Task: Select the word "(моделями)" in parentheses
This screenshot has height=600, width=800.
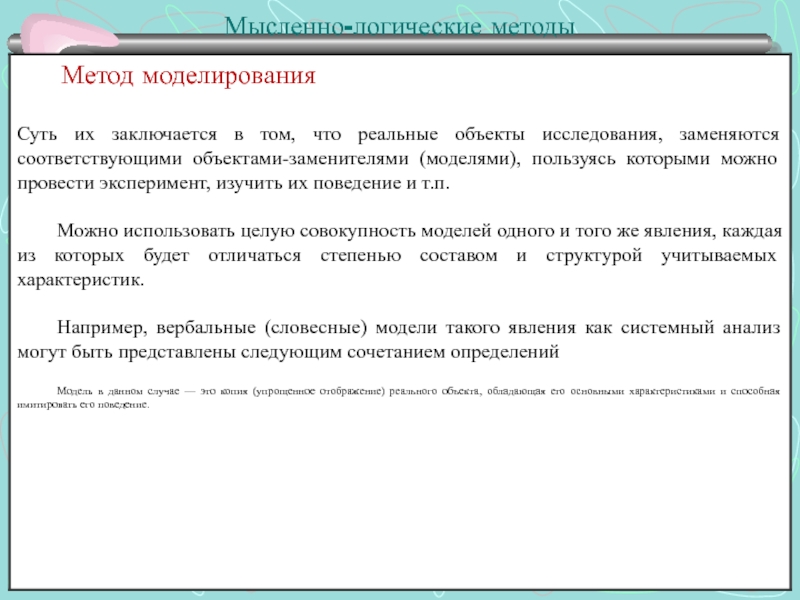Action: 470,159
